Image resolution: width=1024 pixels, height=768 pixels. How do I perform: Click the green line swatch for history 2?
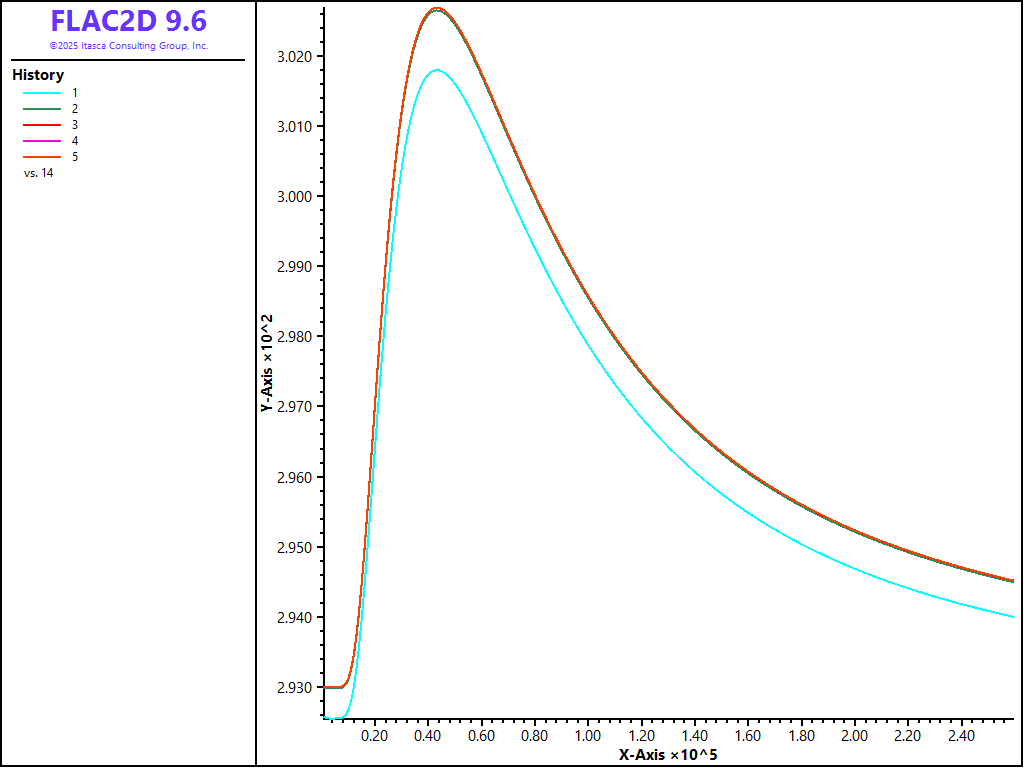36,108
